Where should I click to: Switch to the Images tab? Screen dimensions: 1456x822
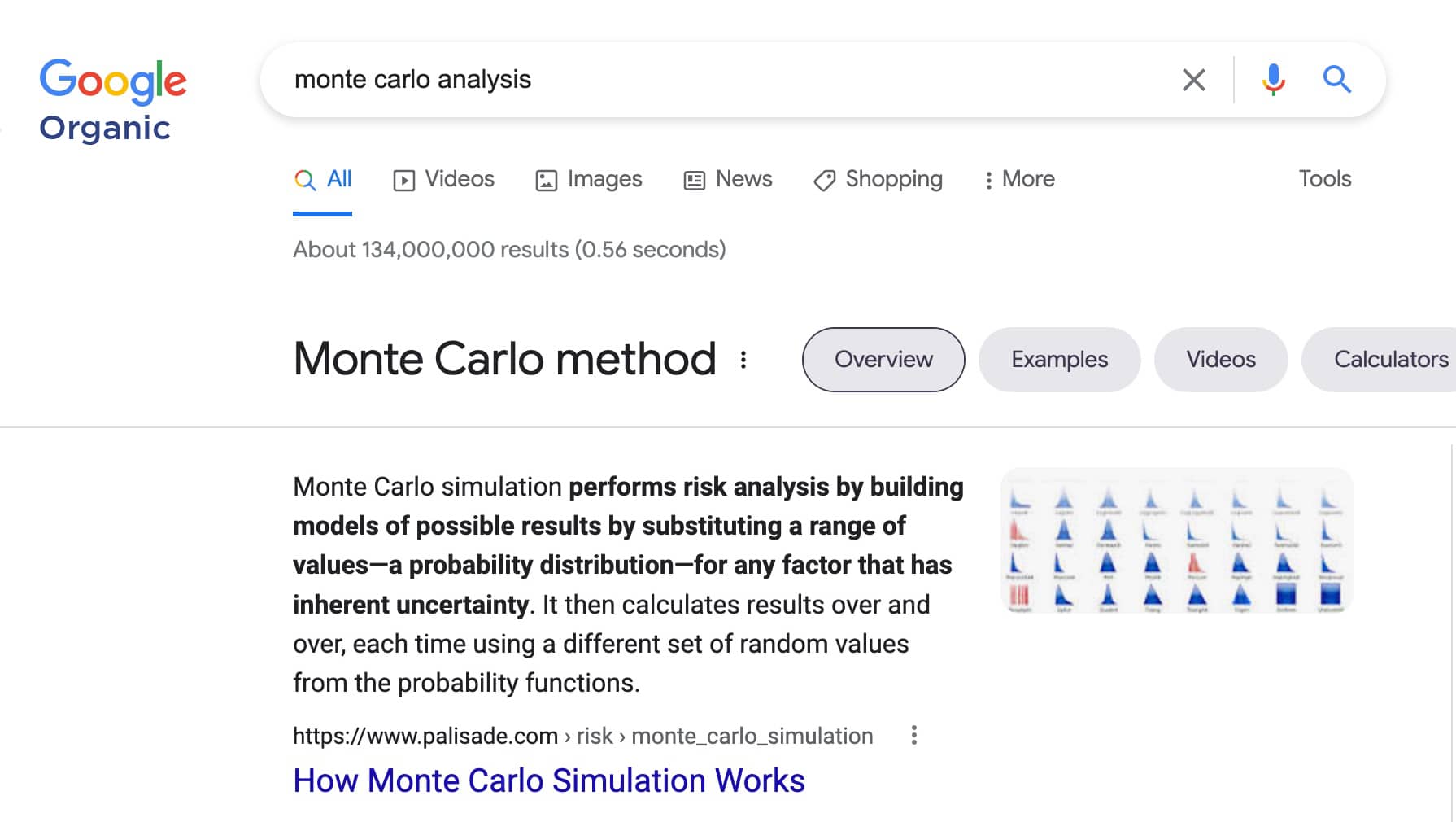click(x=589, y=179)
